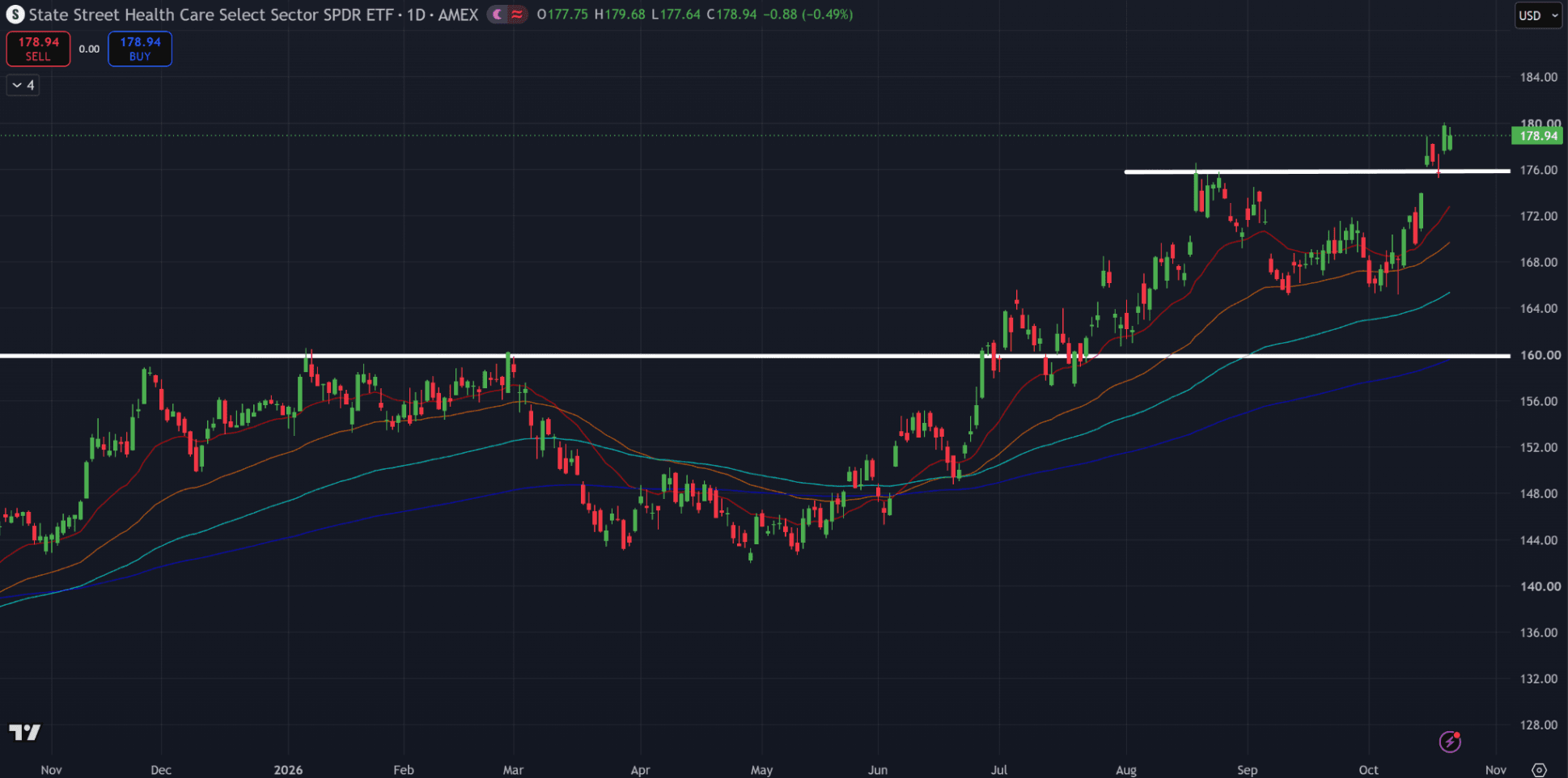This screenshot has width=1568, height=778.
Task: Click the Jun label on time axis
Action: pyautogui.click(x=878, y=770)
